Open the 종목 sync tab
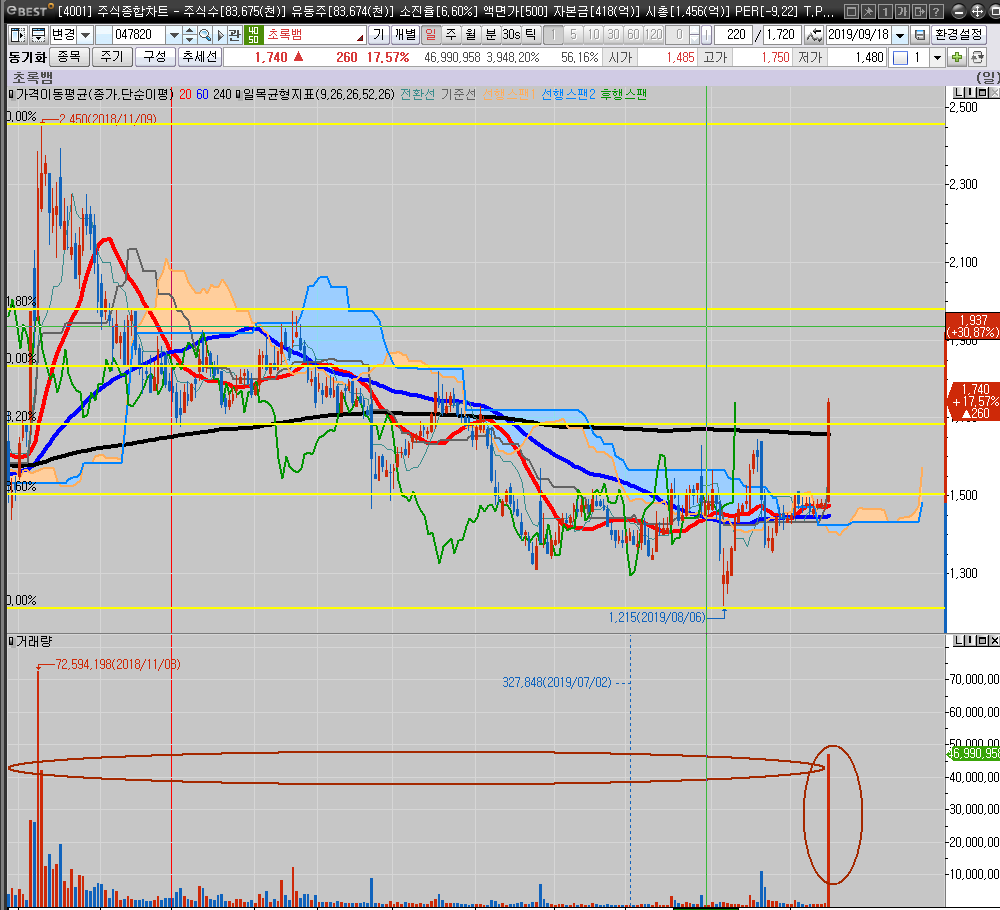The width and height of the screenshot is (1000, 910). [69, 57]
